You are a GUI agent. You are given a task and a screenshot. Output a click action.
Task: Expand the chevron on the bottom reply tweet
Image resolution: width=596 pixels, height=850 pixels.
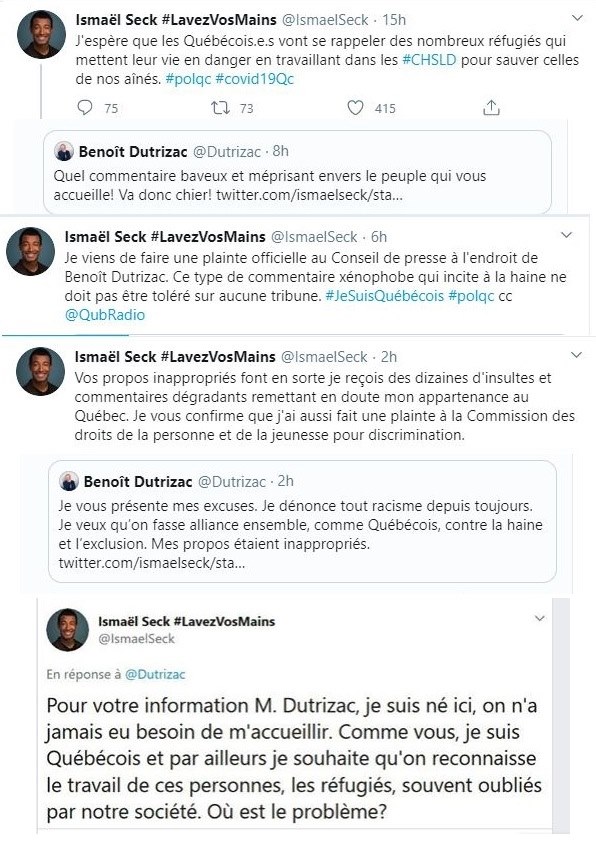point(539,618)
